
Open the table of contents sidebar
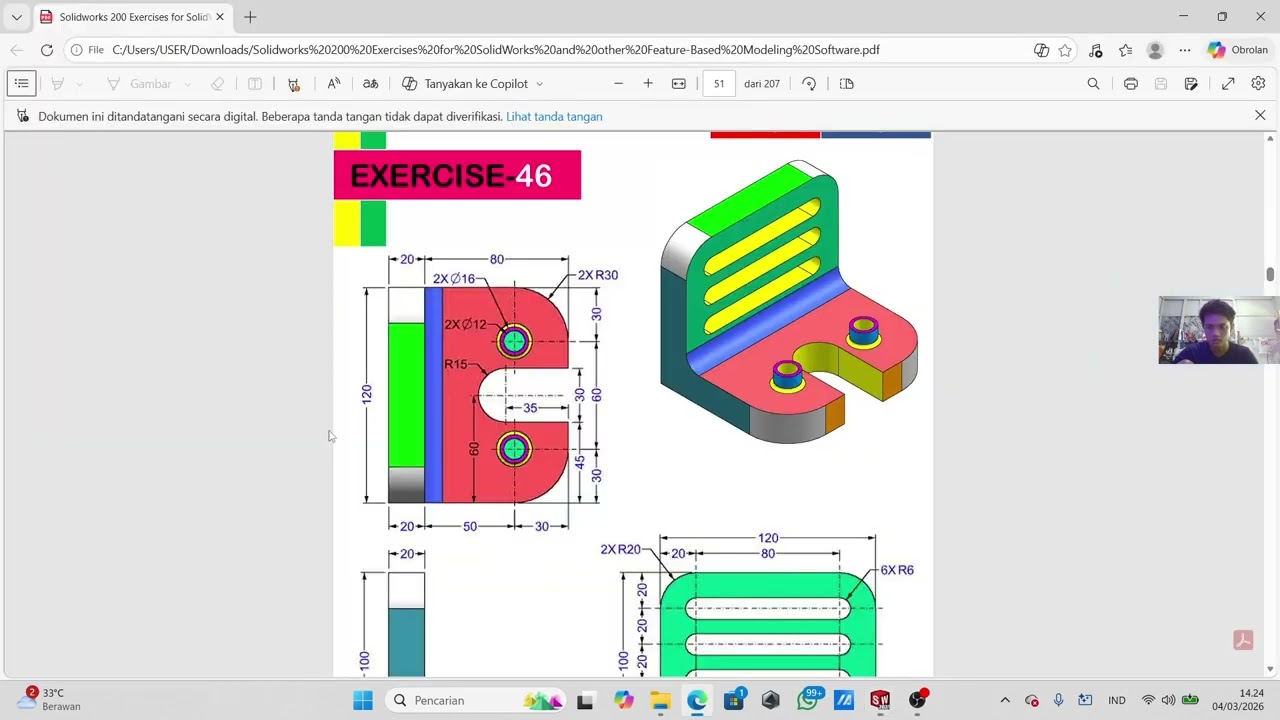pos(21,84)
